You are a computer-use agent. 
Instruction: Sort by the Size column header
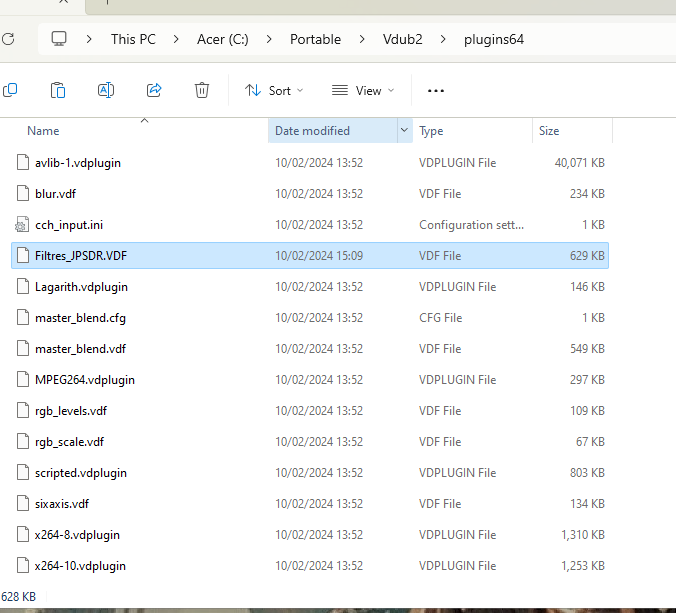coord(548,131)
